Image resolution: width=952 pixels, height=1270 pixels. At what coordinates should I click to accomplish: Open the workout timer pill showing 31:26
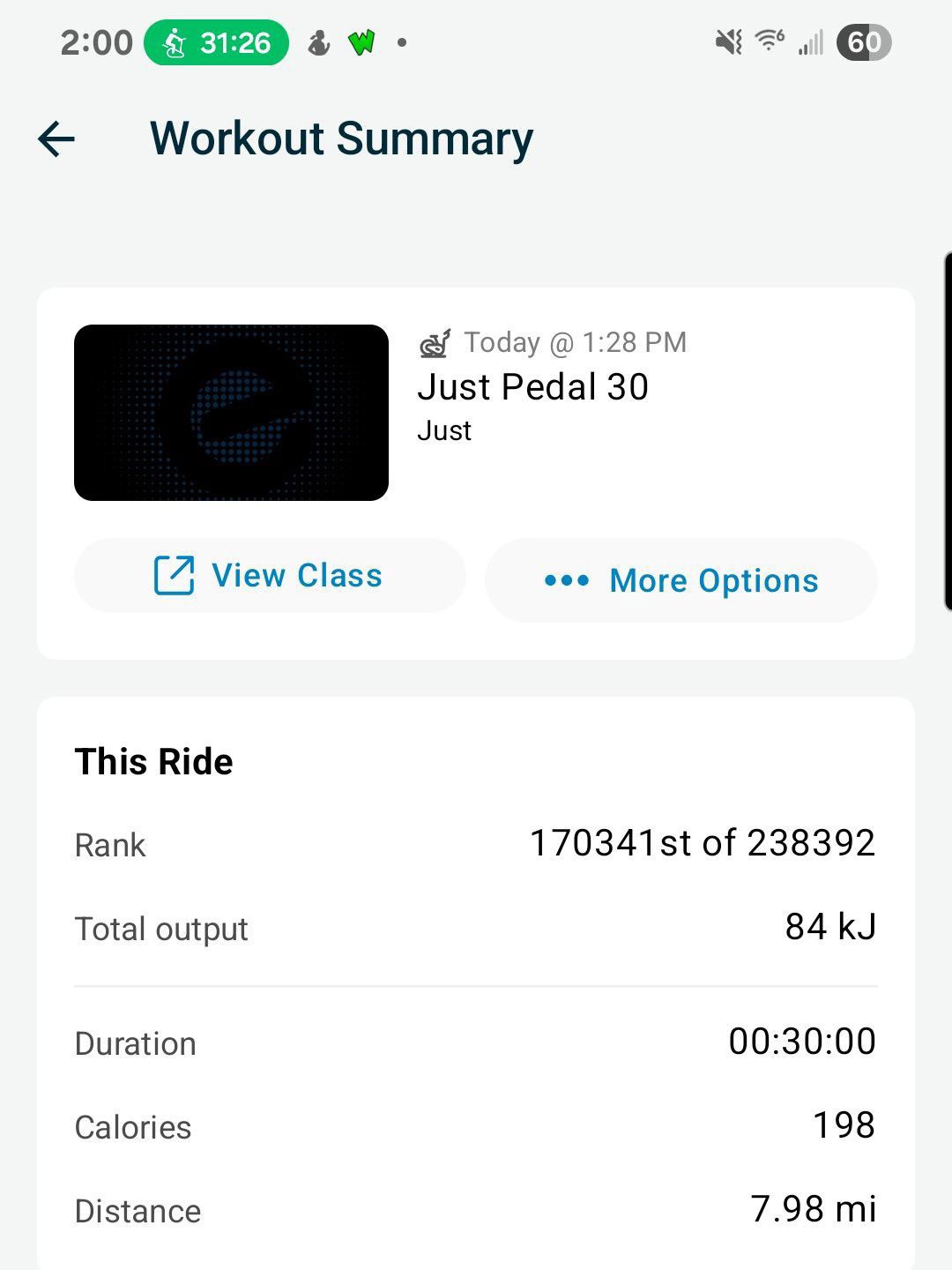pos(216,42)
